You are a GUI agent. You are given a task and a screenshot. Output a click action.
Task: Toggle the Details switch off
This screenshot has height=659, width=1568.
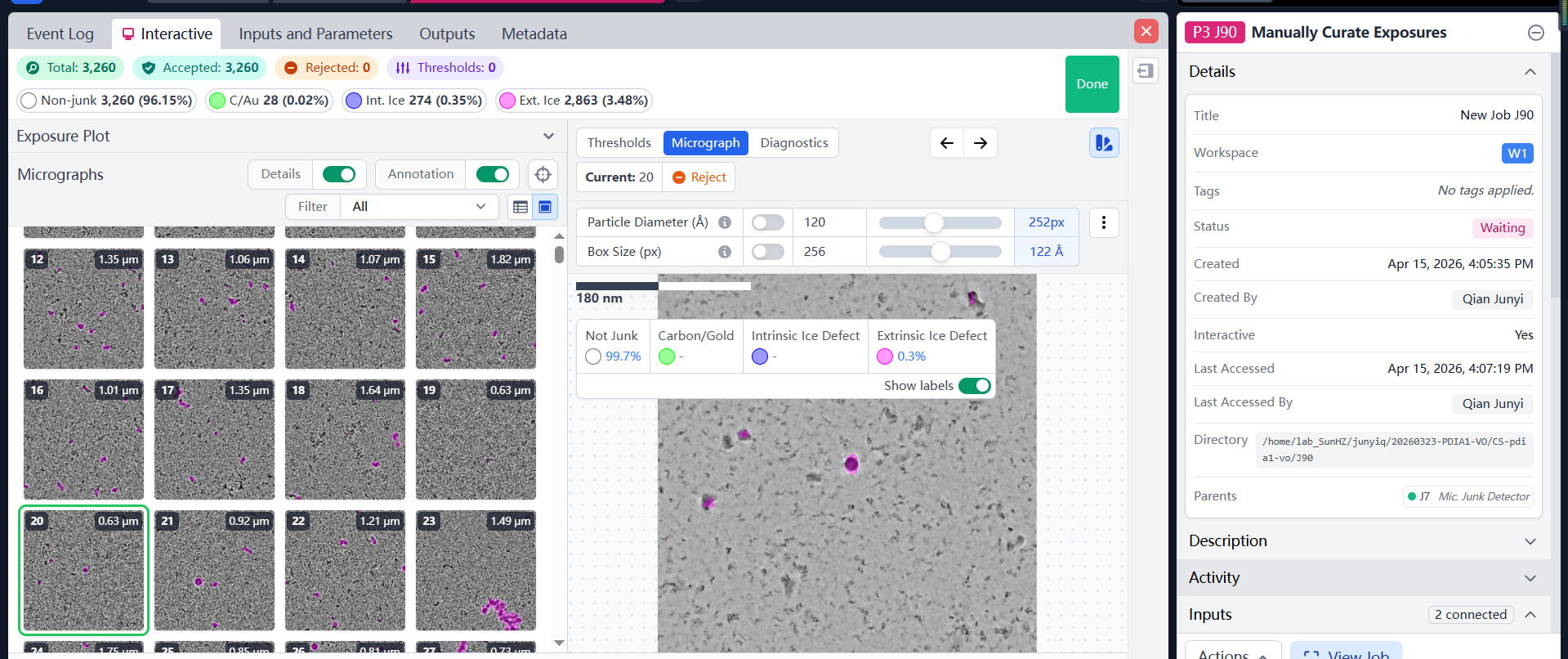pyautogui.click(x=338, y=174)
